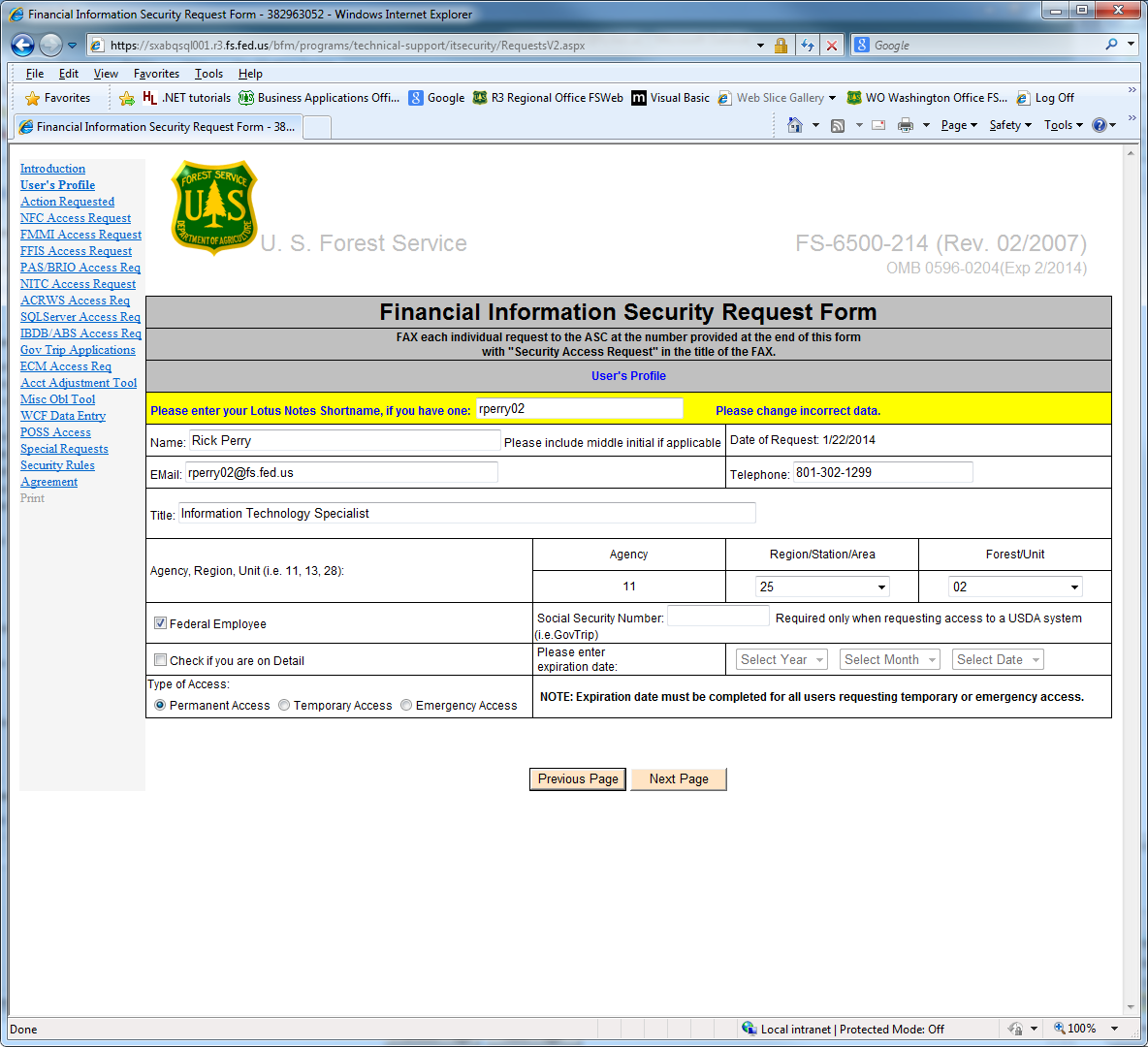Click the browser Back arrow button
Viewport: 1148px width, 1047px height.
[x=22, y=45]
